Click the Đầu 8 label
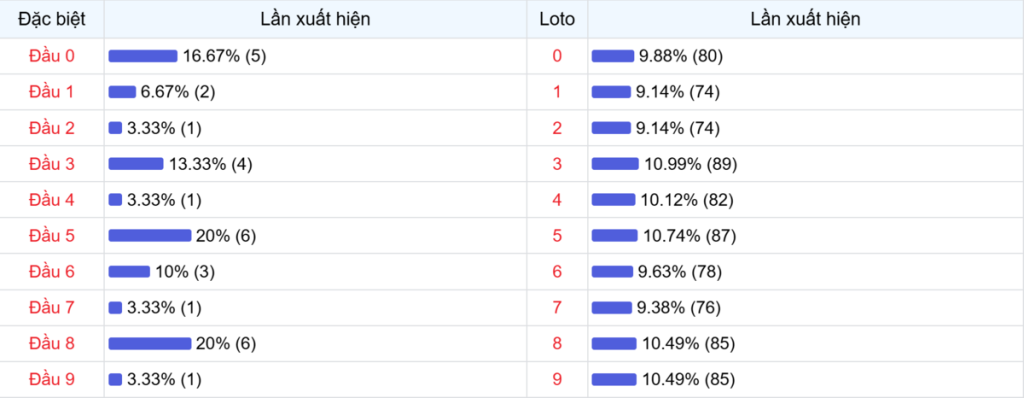This screenshot has height=398, width=1024. point(52,344)
